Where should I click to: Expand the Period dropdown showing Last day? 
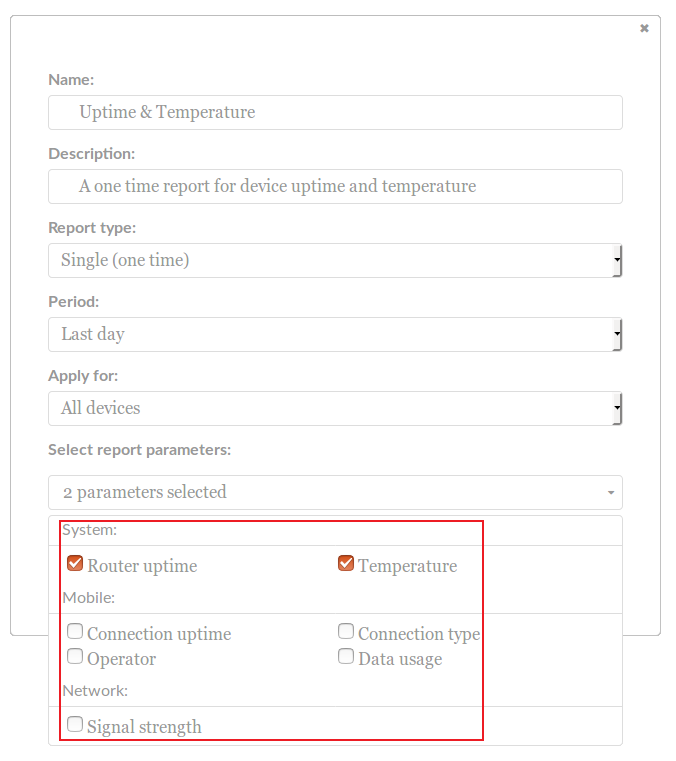[x=335, y=334]
